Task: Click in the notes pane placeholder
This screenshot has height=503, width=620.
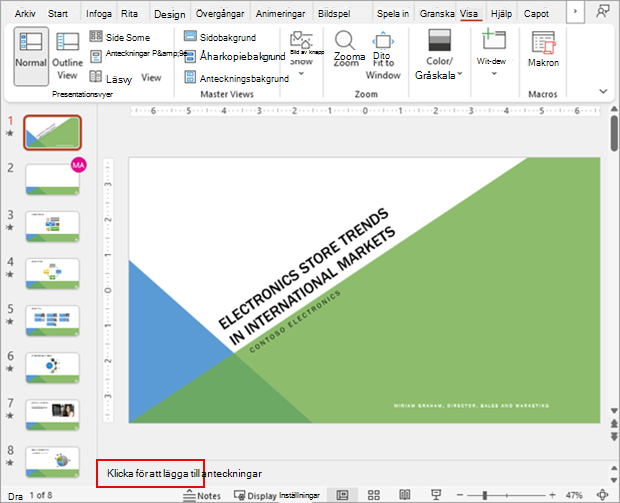Action: (184, 473)
